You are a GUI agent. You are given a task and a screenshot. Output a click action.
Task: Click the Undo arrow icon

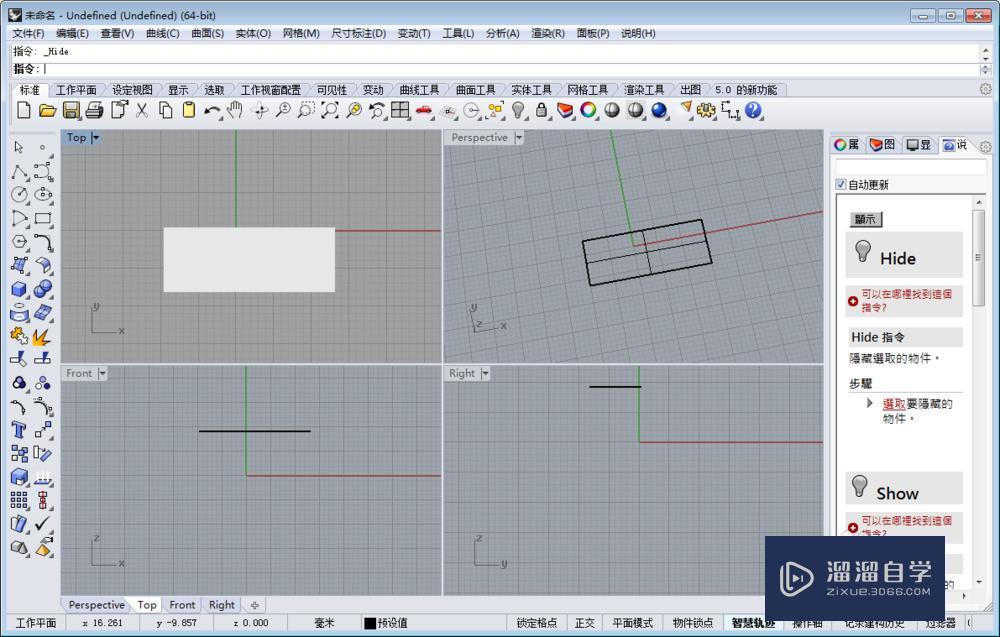pos(212,111)
